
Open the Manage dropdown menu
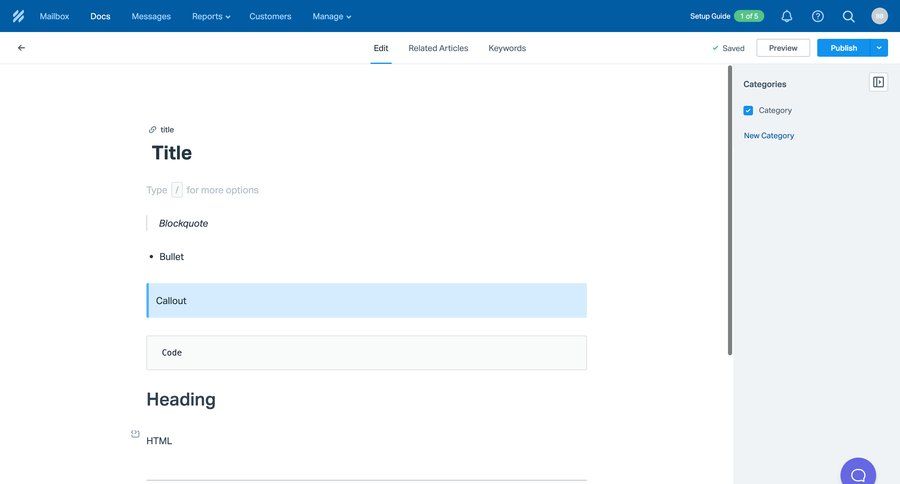point(332,16)
